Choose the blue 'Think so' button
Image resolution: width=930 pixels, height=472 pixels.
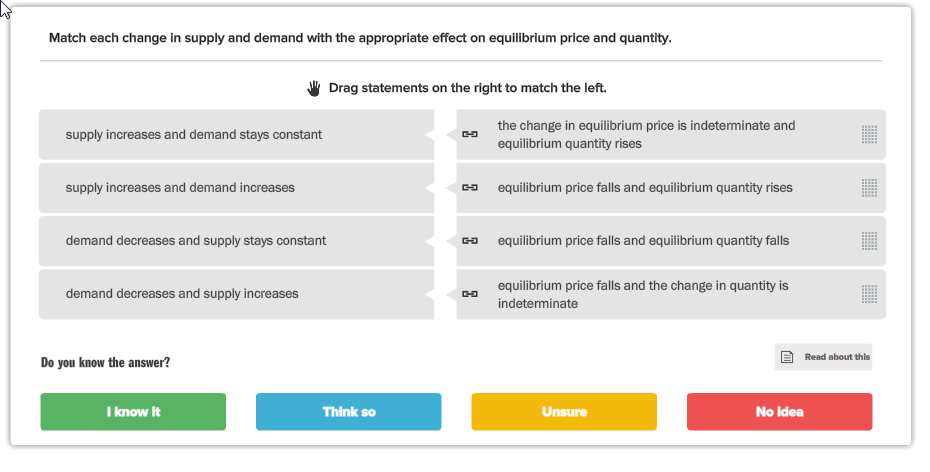(349, 412)
